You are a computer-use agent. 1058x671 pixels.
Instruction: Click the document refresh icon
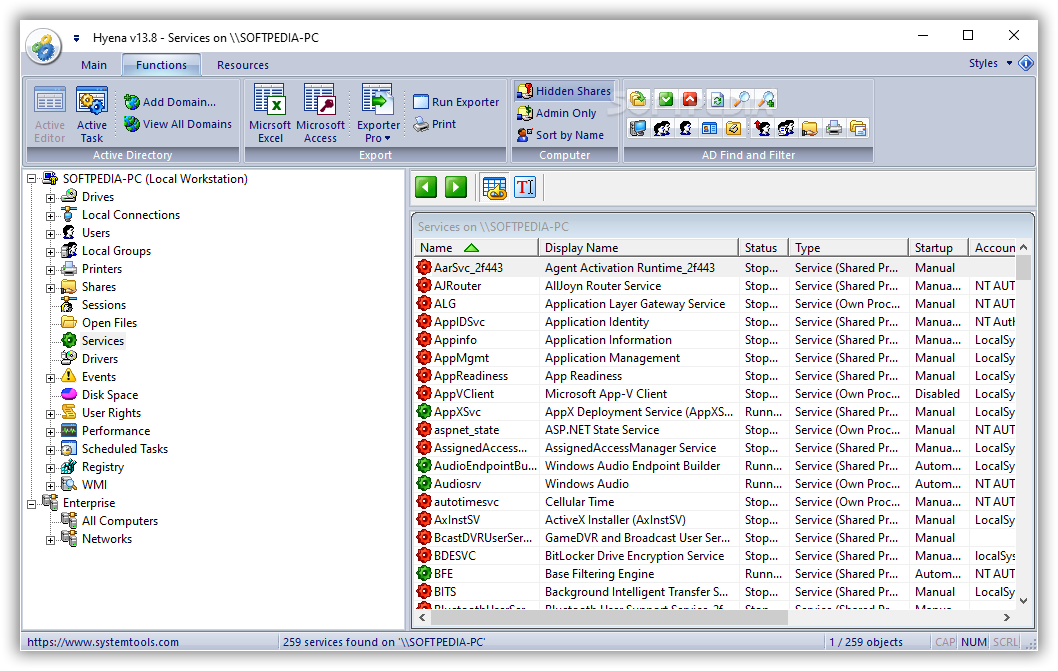pyautogui.click(x=717, y=100)
